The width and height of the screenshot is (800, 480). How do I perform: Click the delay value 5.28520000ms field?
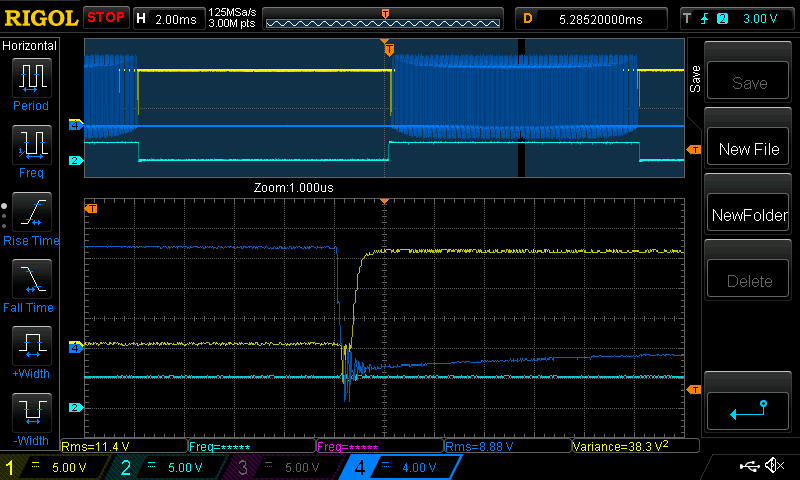pos(590,18)
